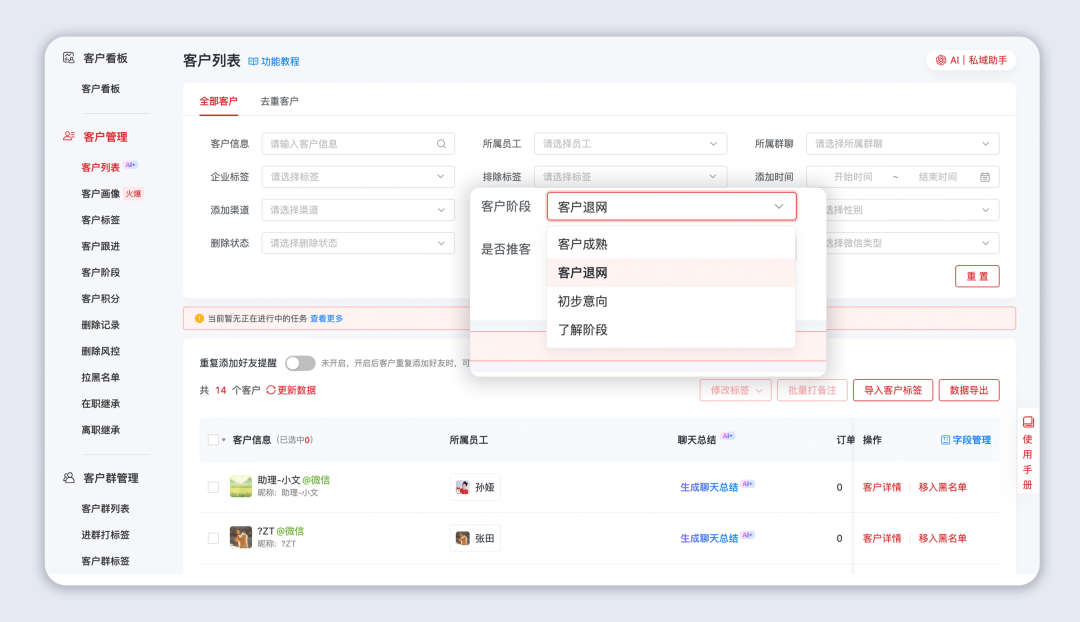Select 初步意向 from the stage list
The height and width of the screenshot is (622, 1080).
click(x=583, y=301)
